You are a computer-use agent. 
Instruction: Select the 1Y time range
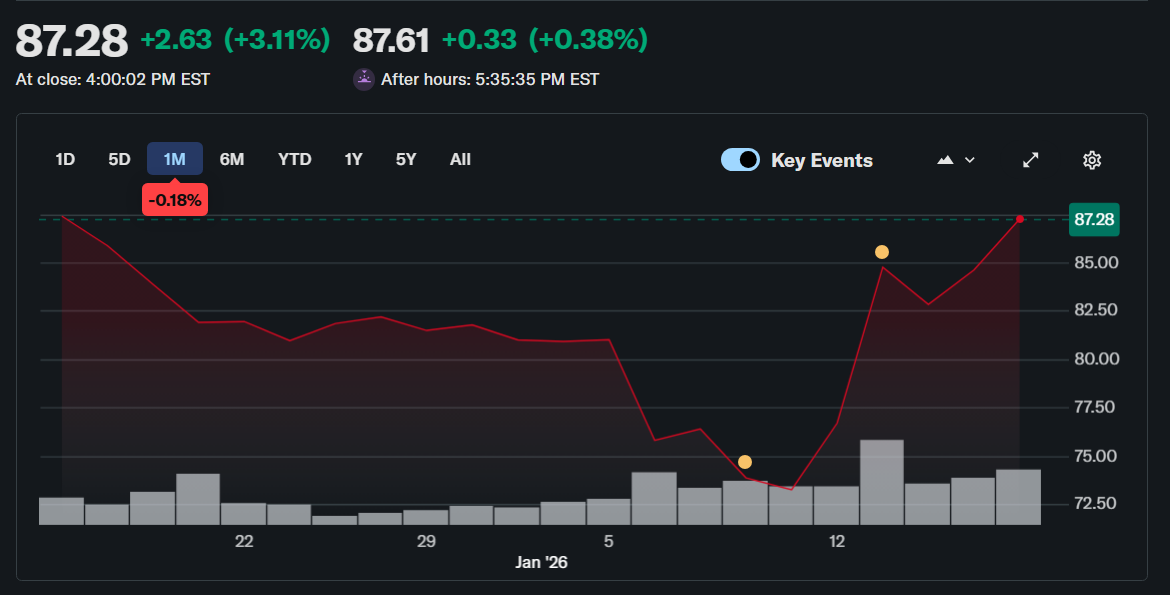pyautogui.click(x=353, y=159)
